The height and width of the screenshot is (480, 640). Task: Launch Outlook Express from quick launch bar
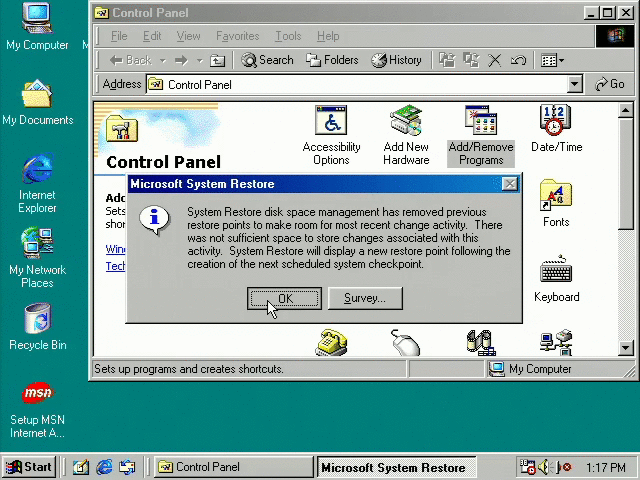[x=127, y=467]
